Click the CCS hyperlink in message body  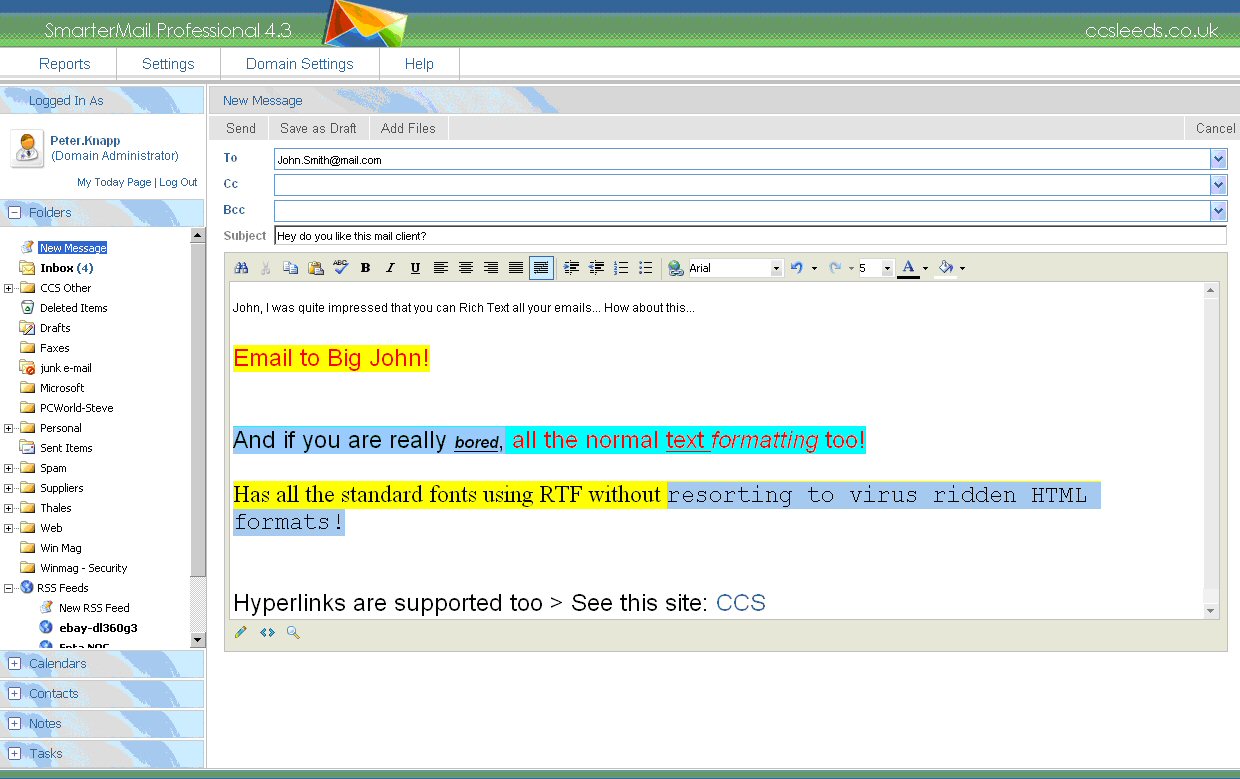pyautogui.click(x=741, y=603)
